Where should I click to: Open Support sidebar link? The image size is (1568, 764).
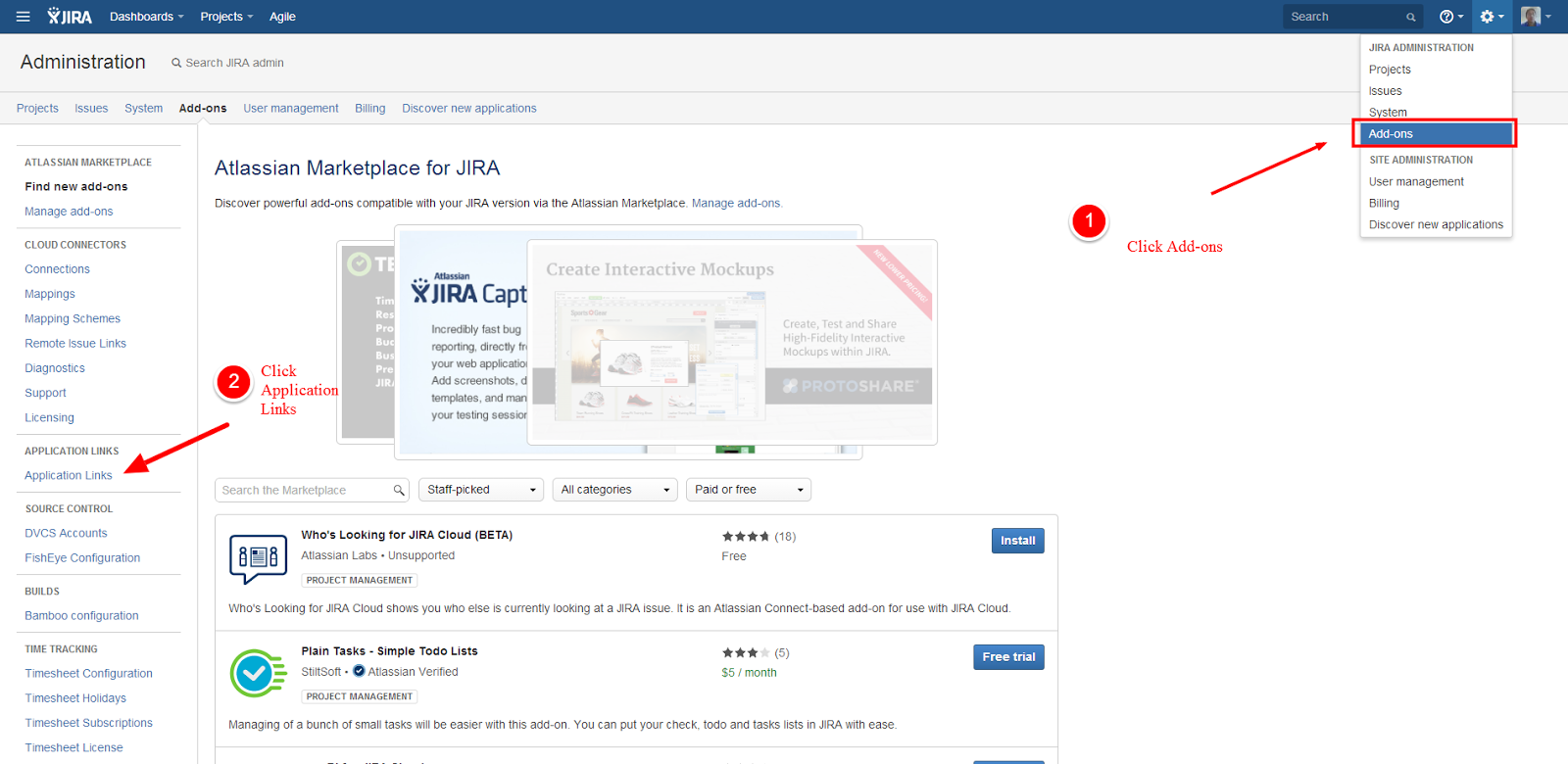tap(45, 394)
